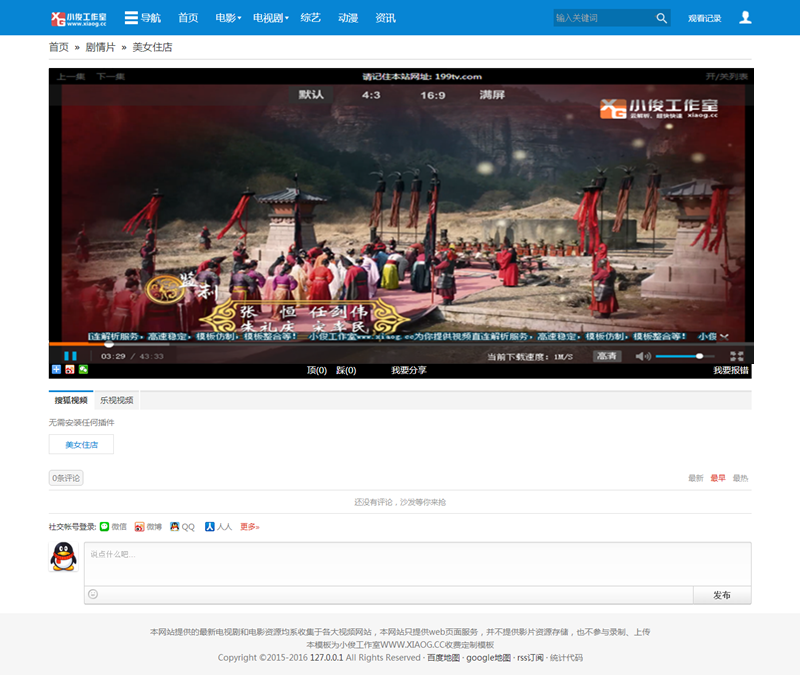Mute the video with the speaker icon
Screen dimensions: 800x675
(x=643, y=356)
